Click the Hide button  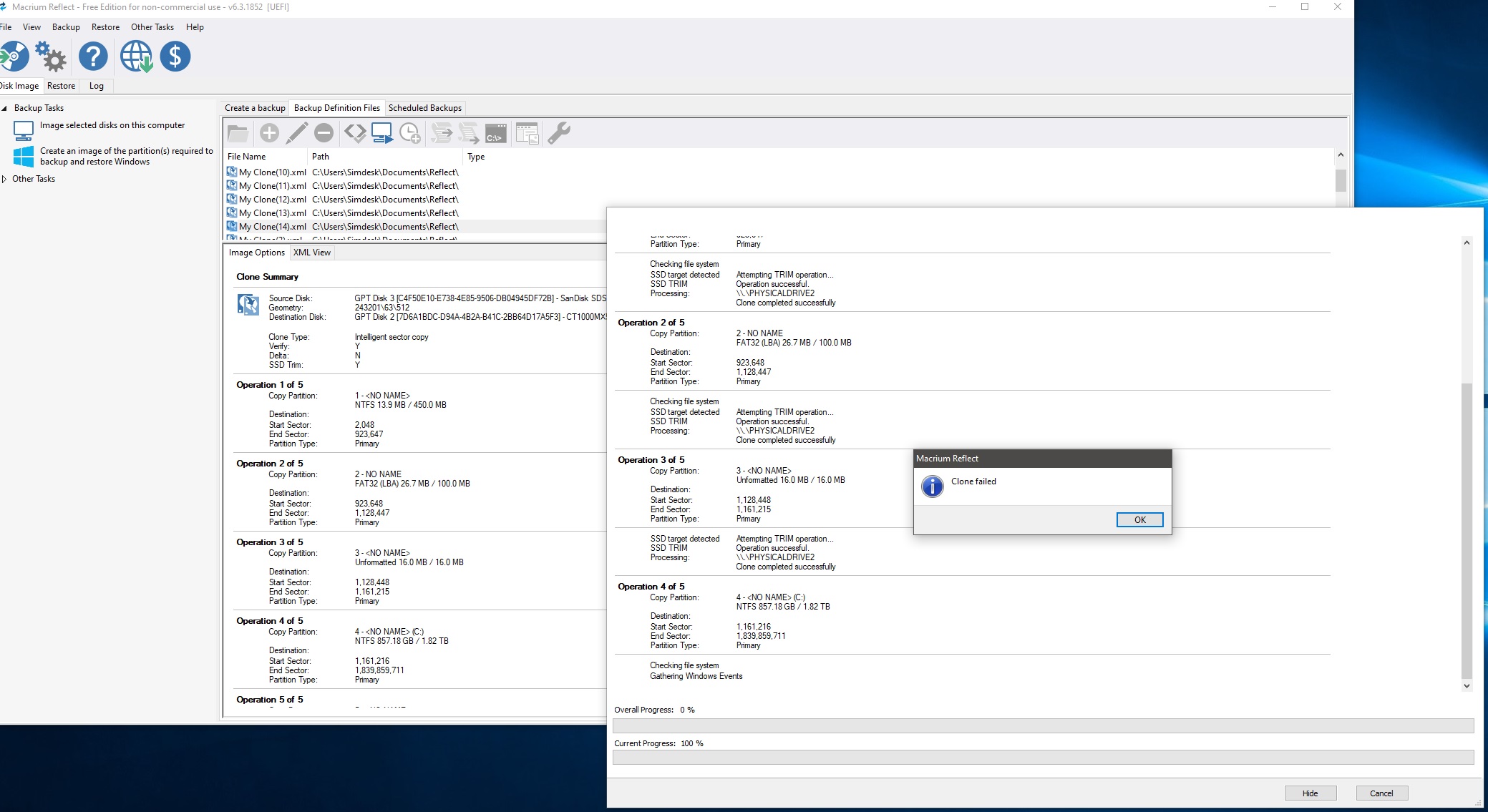[x=1310, y=793]
